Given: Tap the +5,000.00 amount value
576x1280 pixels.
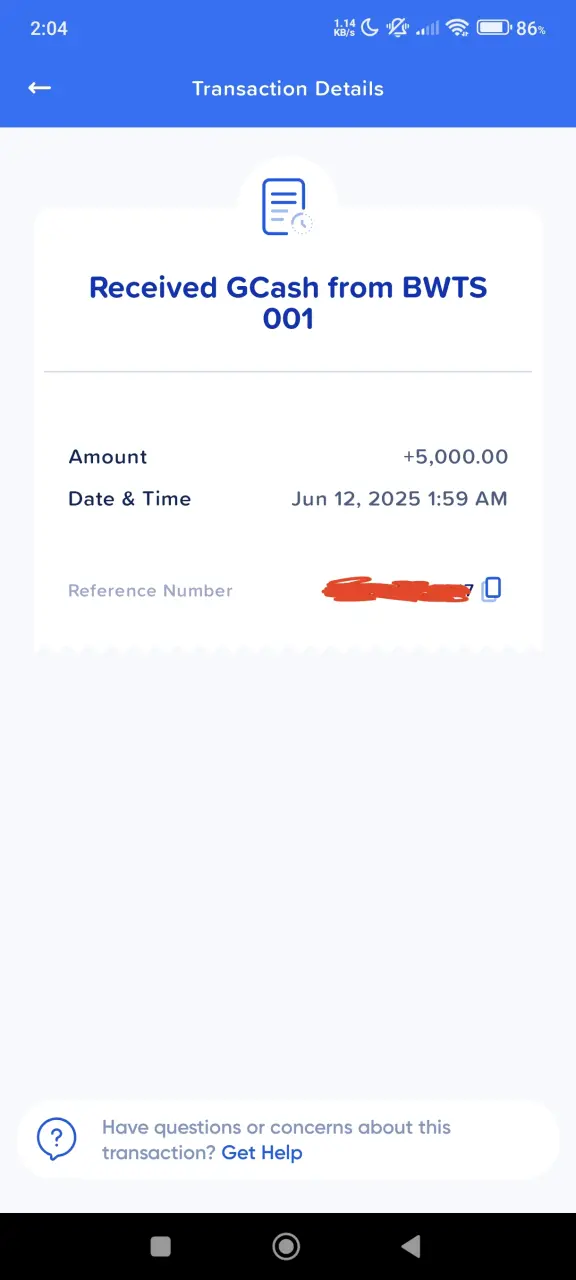Looking at the screenshot, I should [x=455, y=457].
